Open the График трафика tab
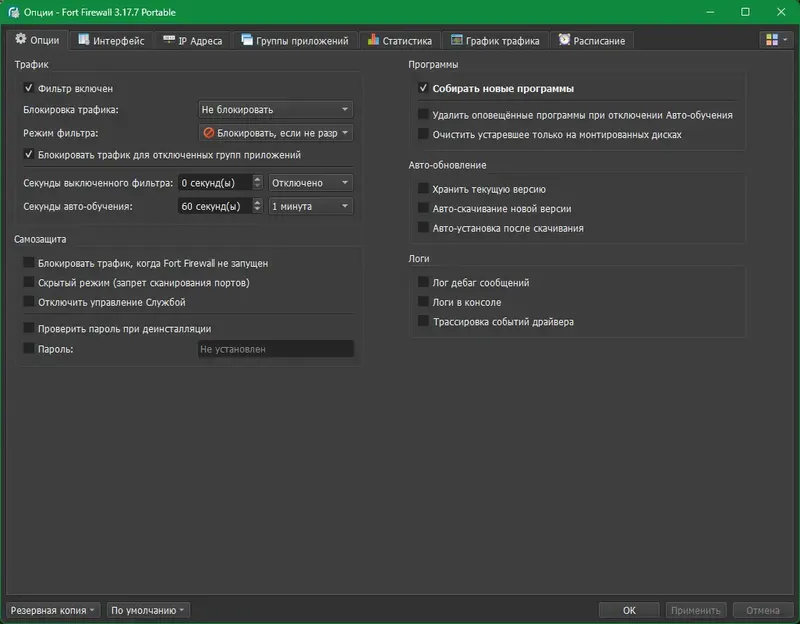Screen dimensions: 800x624 [495, 40]
